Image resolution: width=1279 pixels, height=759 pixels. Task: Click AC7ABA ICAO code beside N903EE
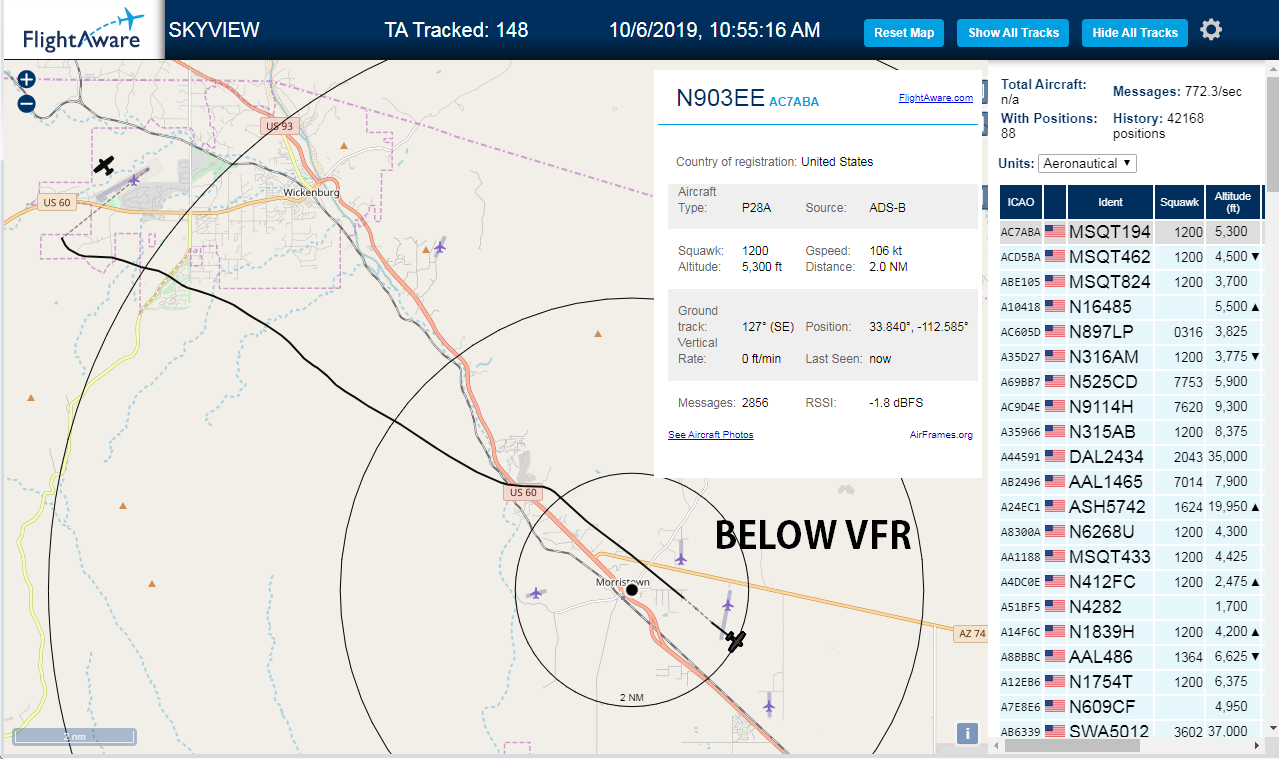click(794, 102)
